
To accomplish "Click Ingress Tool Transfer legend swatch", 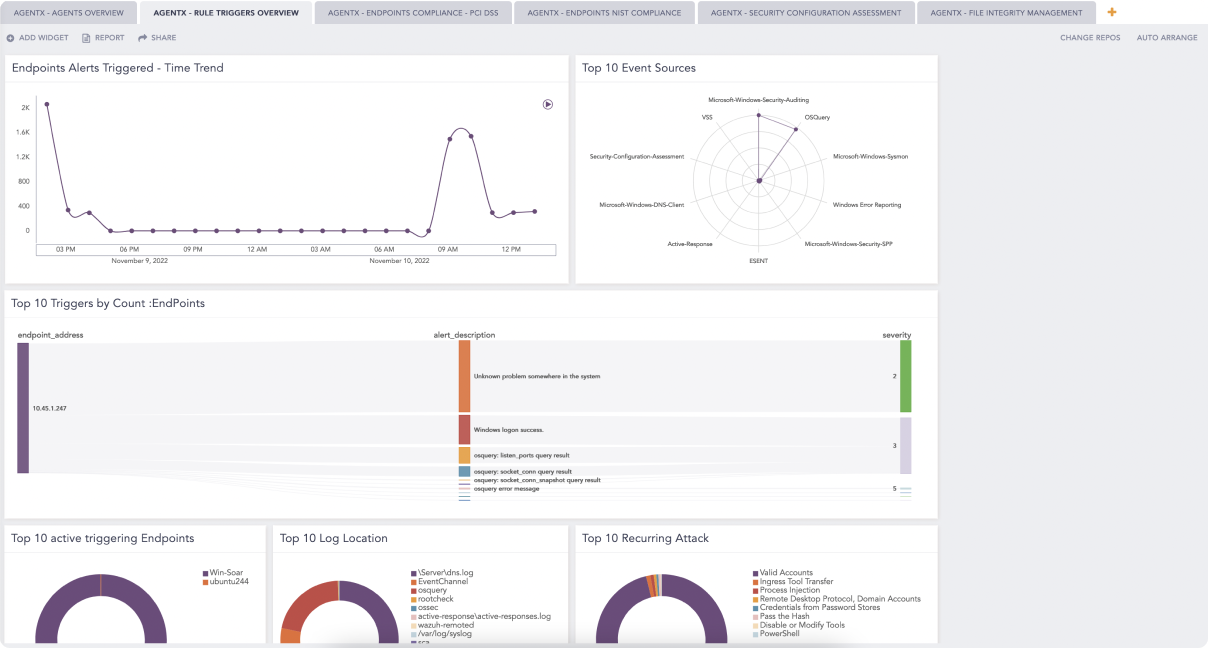I will click(755, 581).
